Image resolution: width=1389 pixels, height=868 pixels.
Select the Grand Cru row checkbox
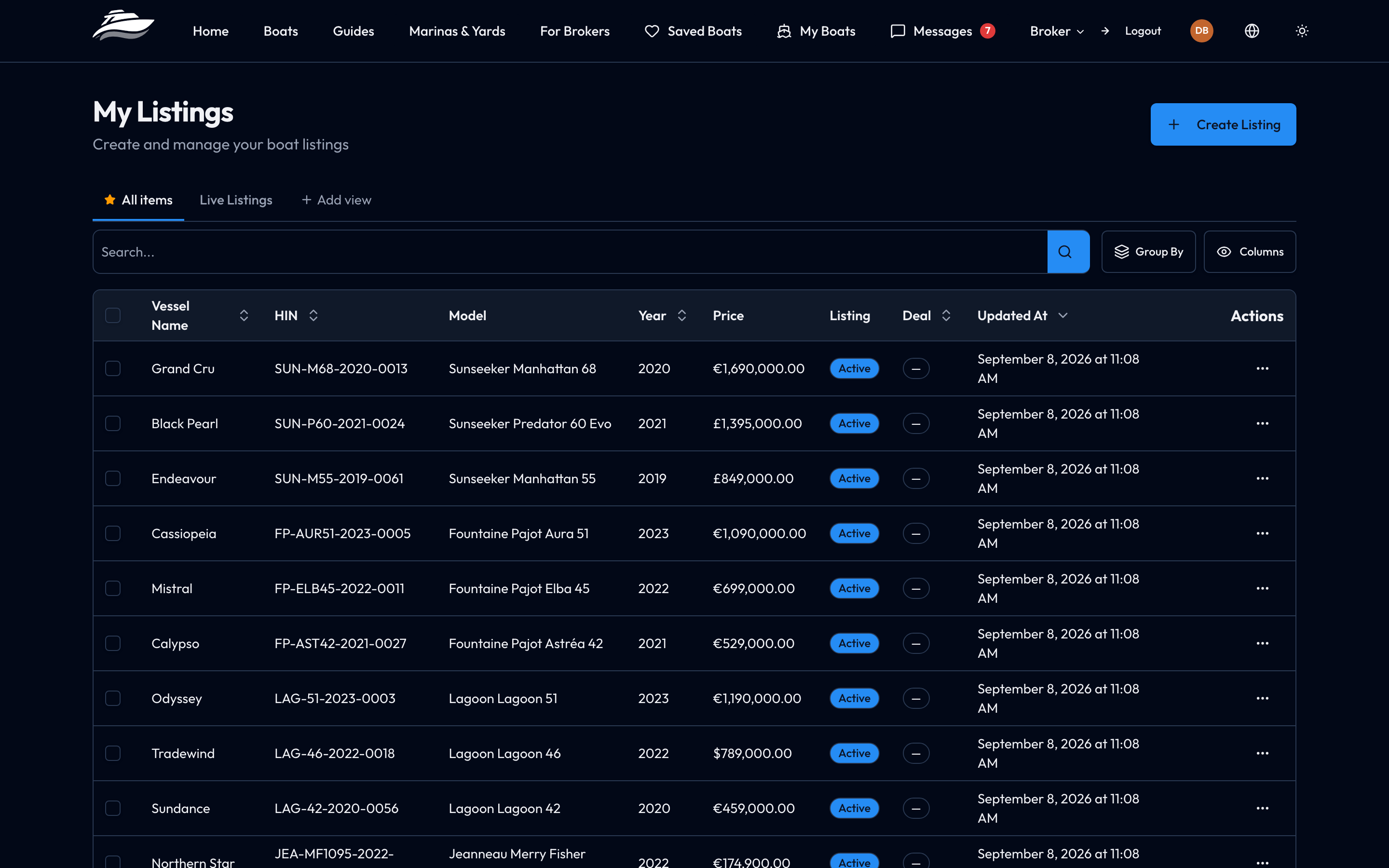(x=113, y=368)
